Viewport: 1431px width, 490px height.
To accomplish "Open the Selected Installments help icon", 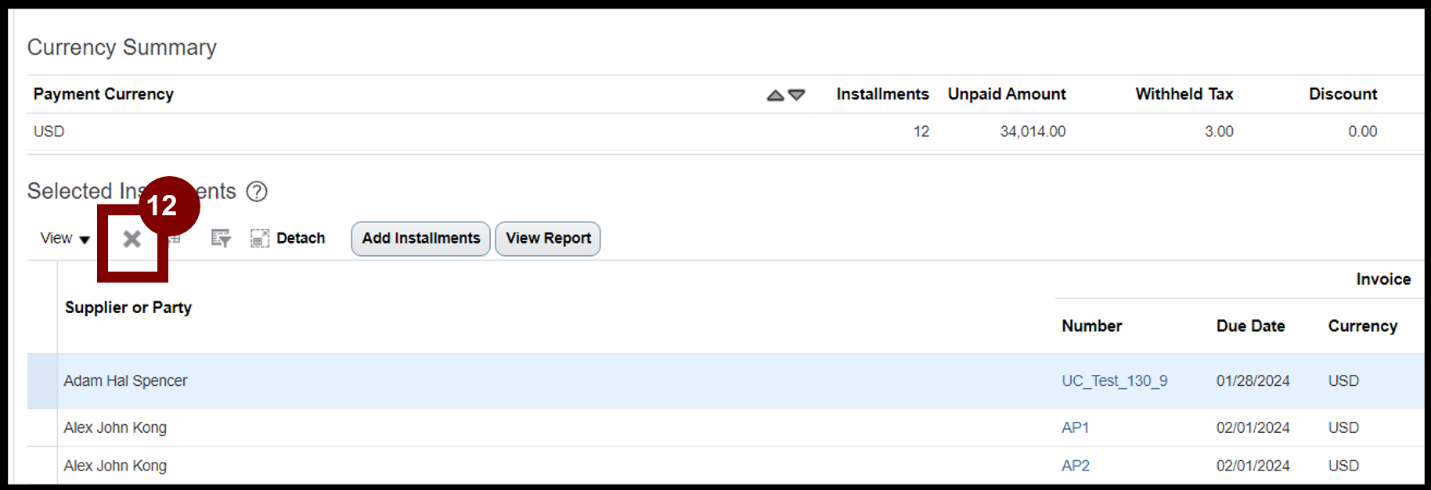I will [x=257, y=191].
